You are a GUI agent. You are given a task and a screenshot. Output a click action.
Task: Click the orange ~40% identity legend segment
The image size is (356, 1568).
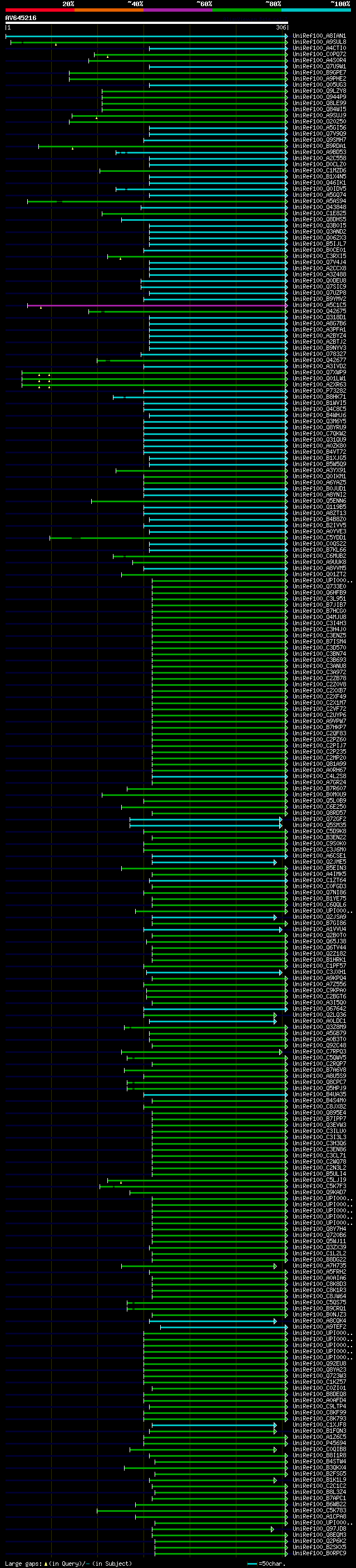pyautogui.click(x=109, y=10)
